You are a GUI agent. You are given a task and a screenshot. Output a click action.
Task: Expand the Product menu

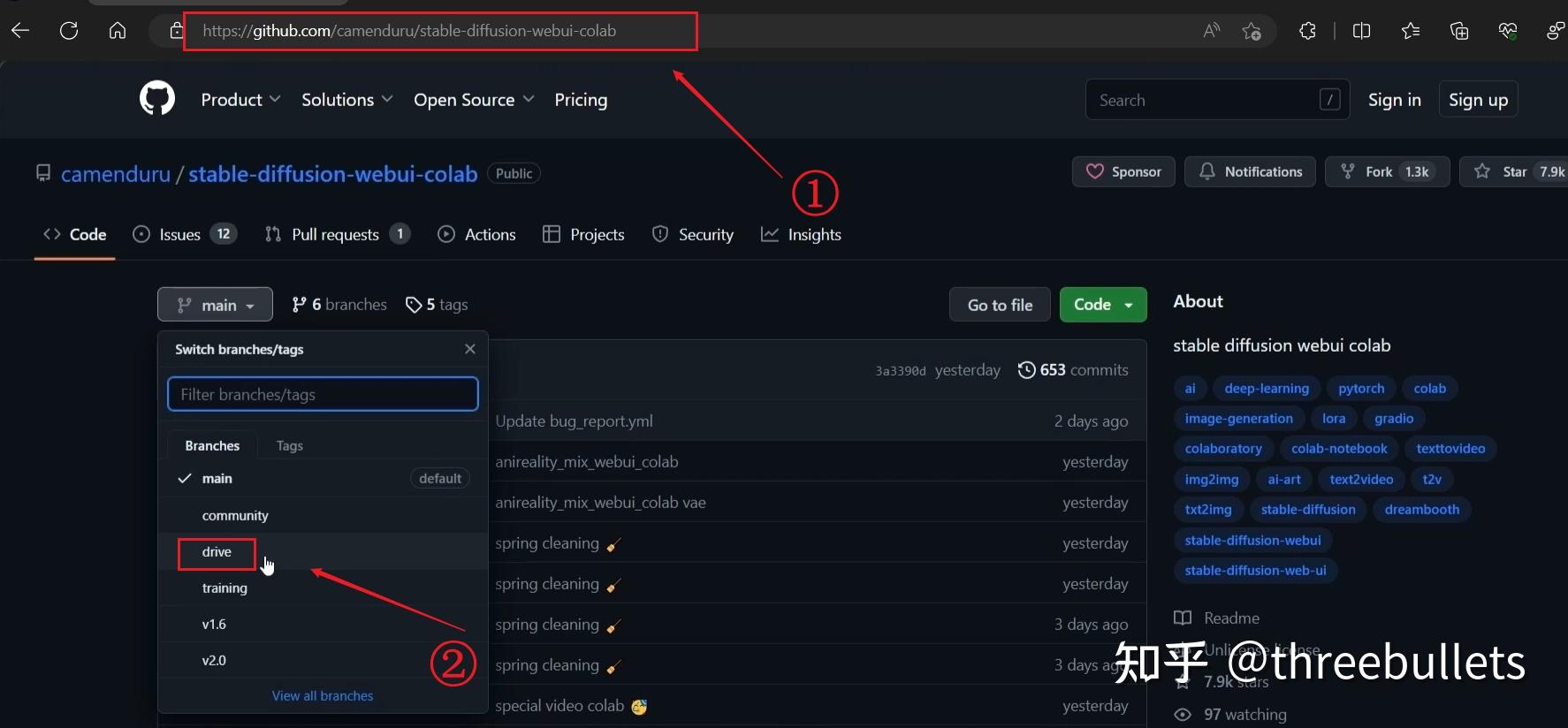pyautogui.click(x=240, y=100)
